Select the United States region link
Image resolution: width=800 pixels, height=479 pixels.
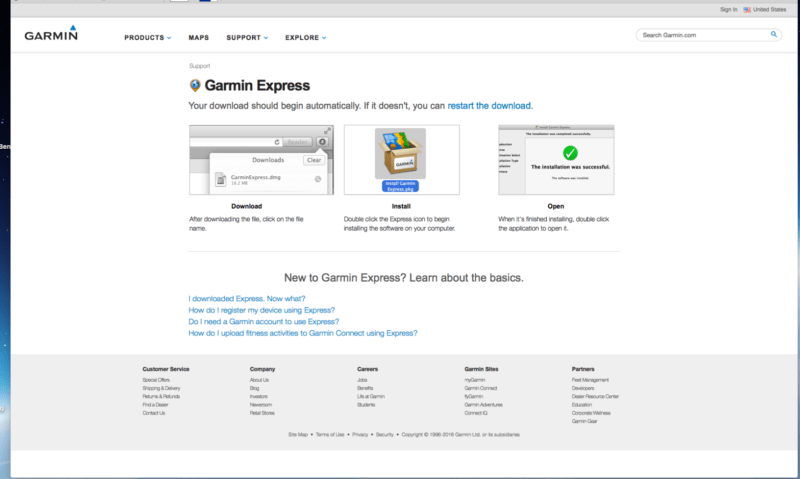coord(769,10)
